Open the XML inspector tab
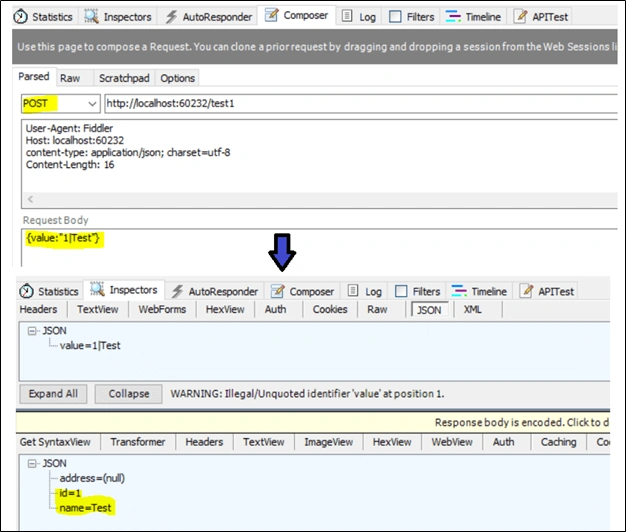626x532 pixels. pyautogui.click(x=473, y=309)
